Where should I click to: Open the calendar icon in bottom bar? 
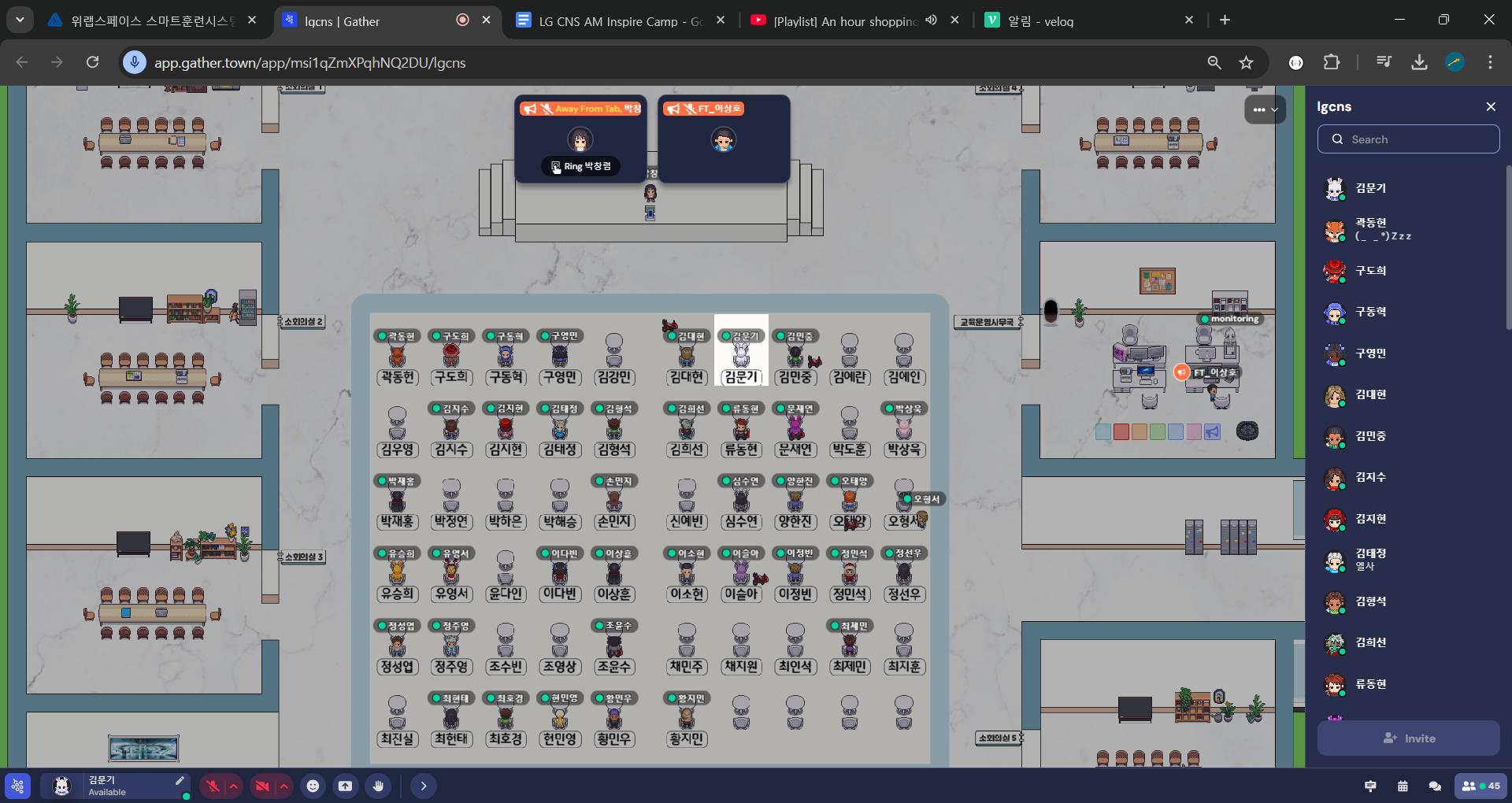tap(1403, 786)
